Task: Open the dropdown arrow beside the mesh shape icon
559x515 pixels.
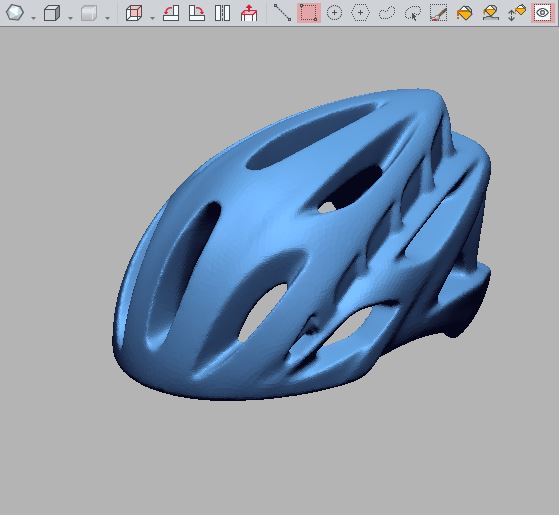Action: (x=33, y=18)
